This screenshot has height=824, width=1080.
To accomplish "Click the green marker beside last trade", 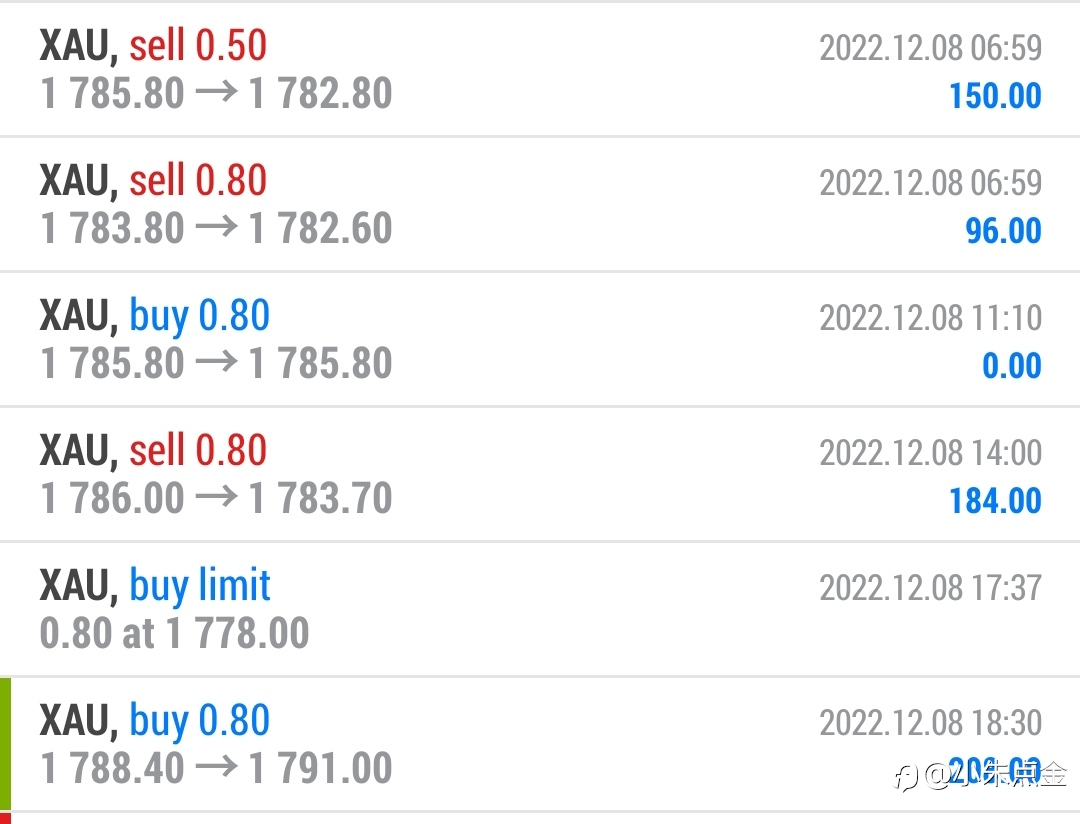I will click(x=6, y=743).
